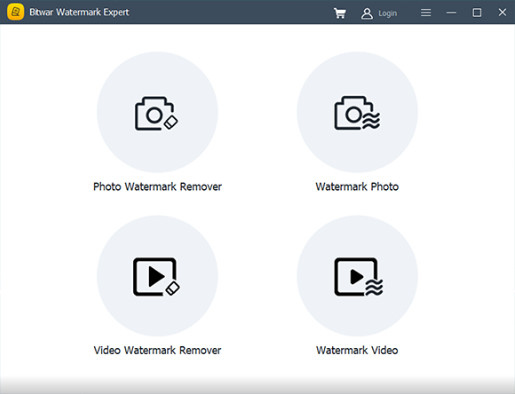Click the wave badge on Watermark Photo icon

click(371, 121)
